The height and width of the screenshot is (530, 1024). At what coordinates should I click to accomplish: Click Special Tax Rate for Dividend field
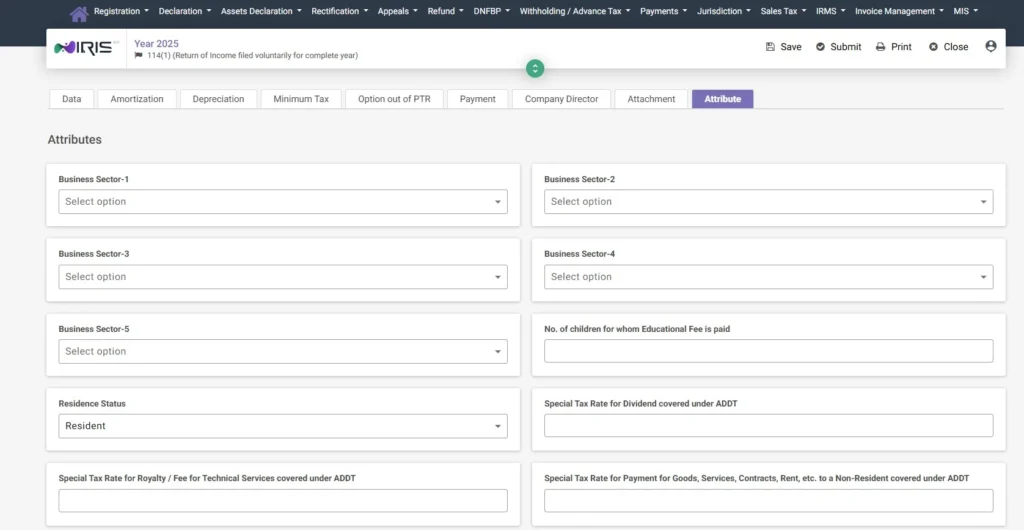[x=769, y=426]
